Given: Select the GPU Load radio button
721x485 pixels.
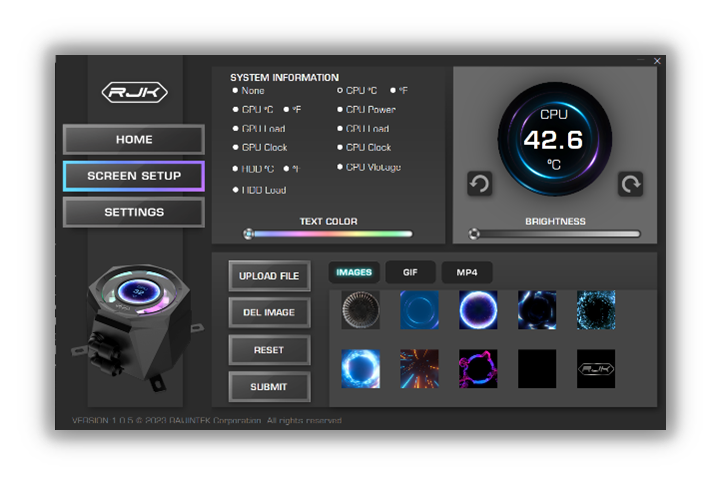Looking at the screenshot, I should click(236, 129).
